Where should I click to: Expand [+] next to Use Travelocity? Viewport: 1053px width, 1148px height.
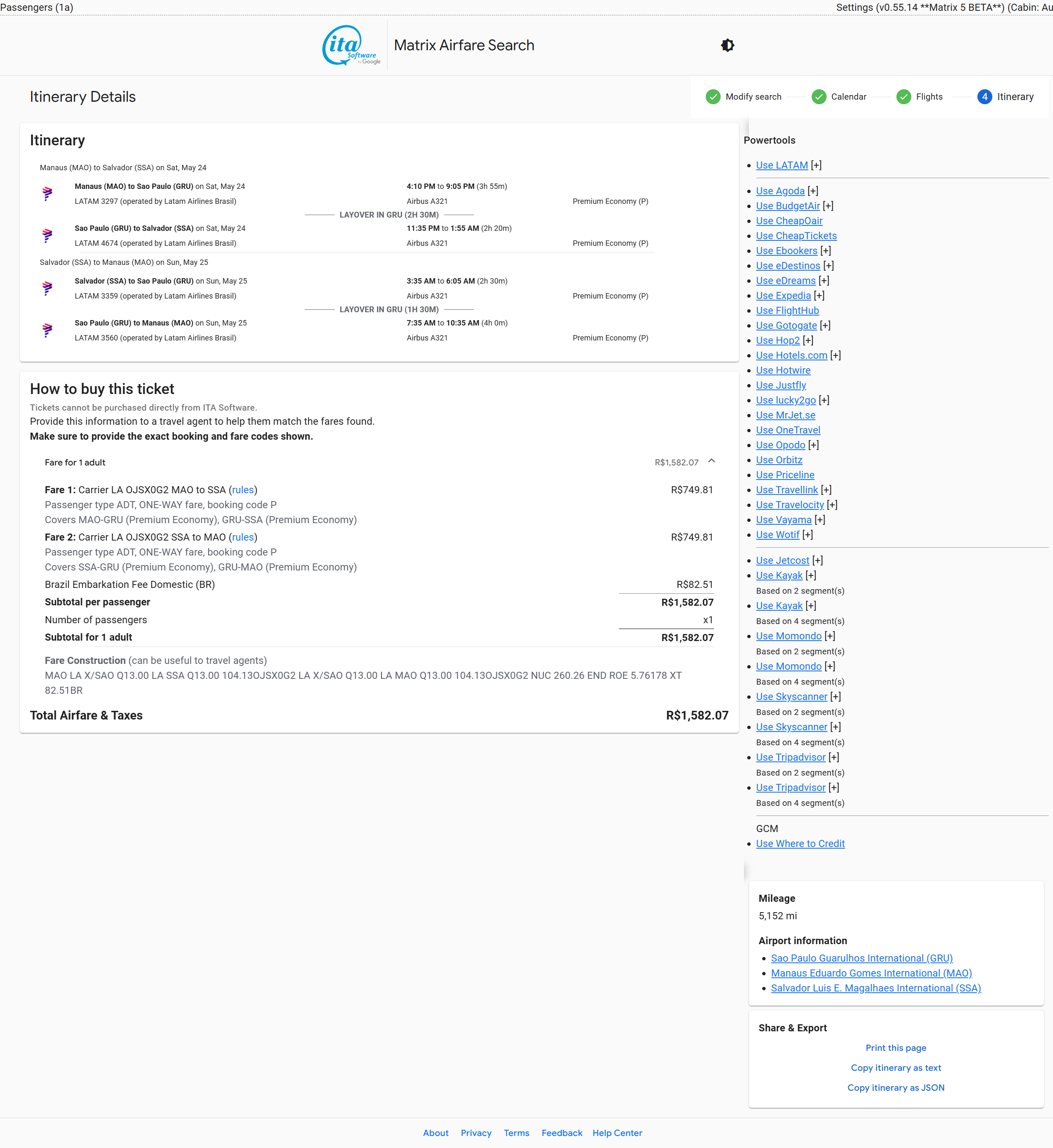[x=832, y=504]
